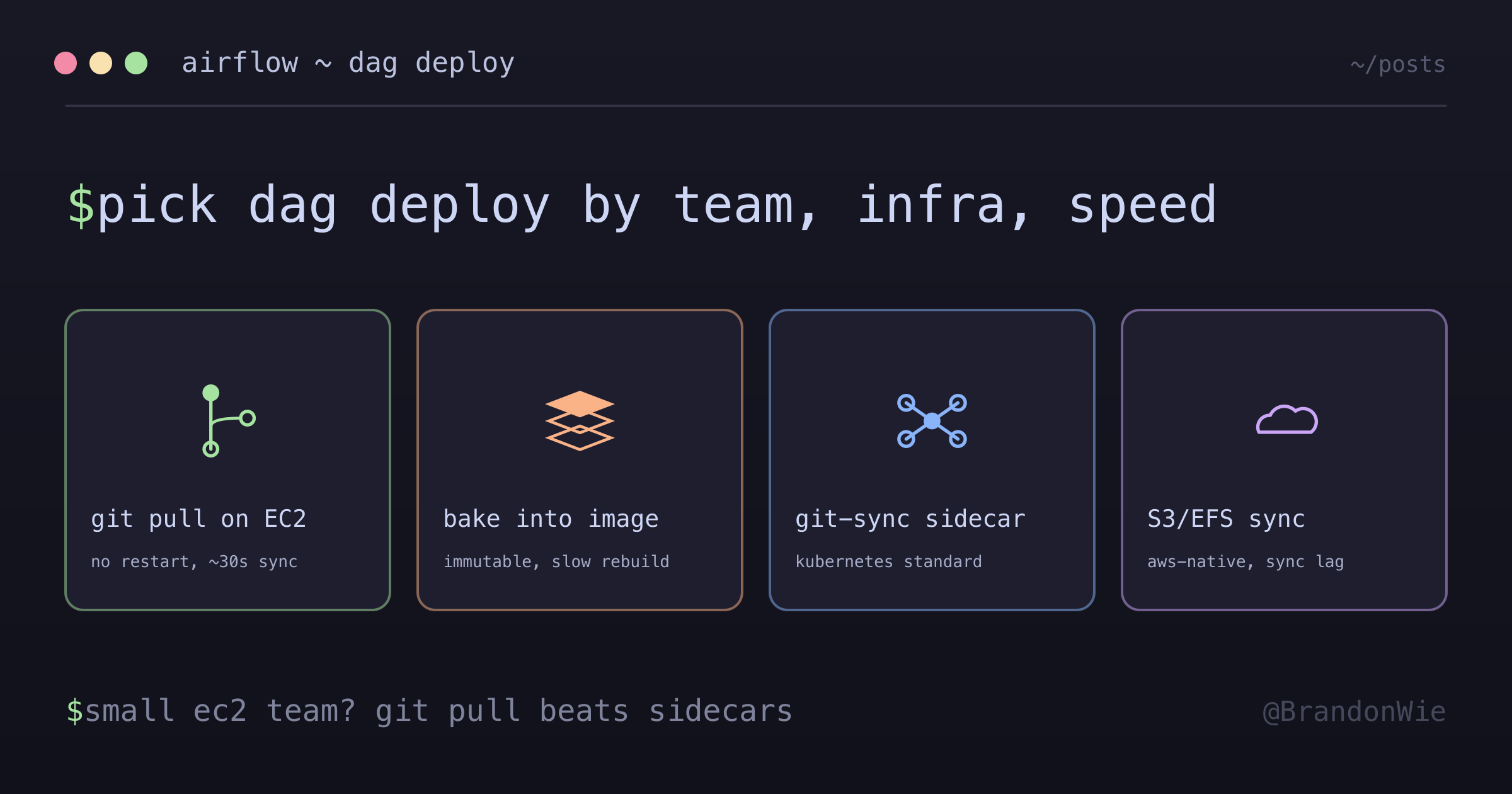
Task: Click the yellow window dot
Action: point(101,63)
